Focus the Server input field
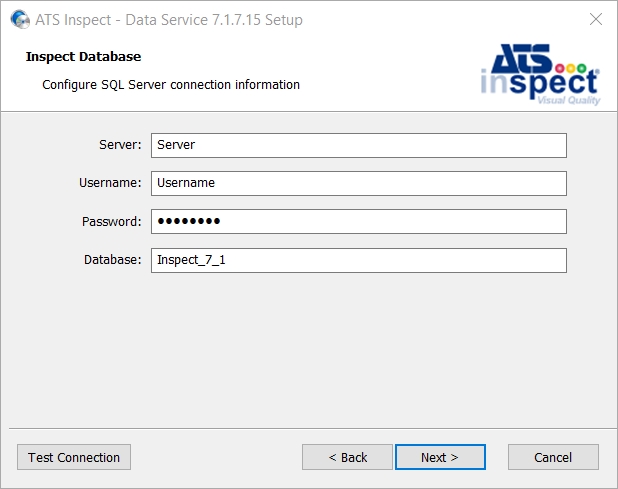Screen dimensions: 618x489 (x=359, y=145)
